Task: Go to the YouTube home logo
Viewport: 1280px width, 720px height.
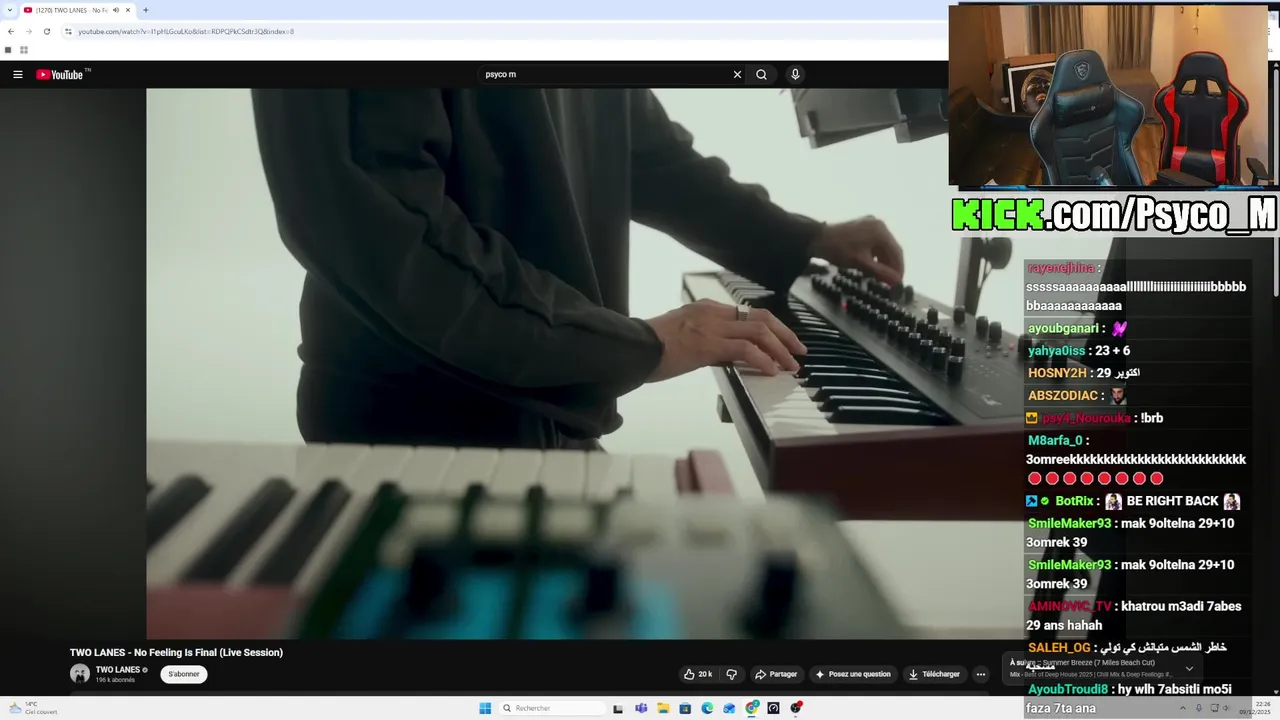Action: (60, 74)
